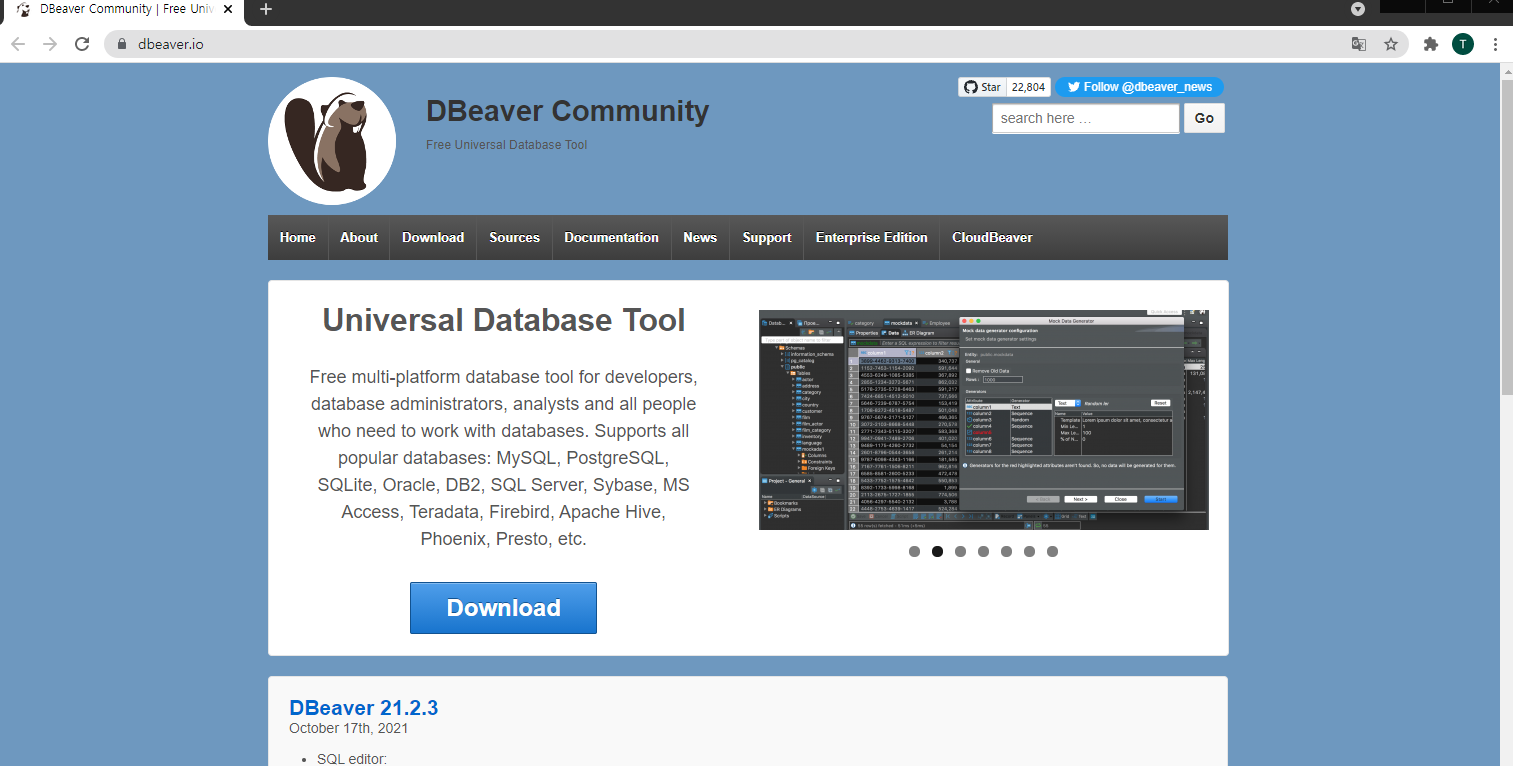1513x766 pixels.
Task: Click the padlock site info icon
Action: (122, 44)
